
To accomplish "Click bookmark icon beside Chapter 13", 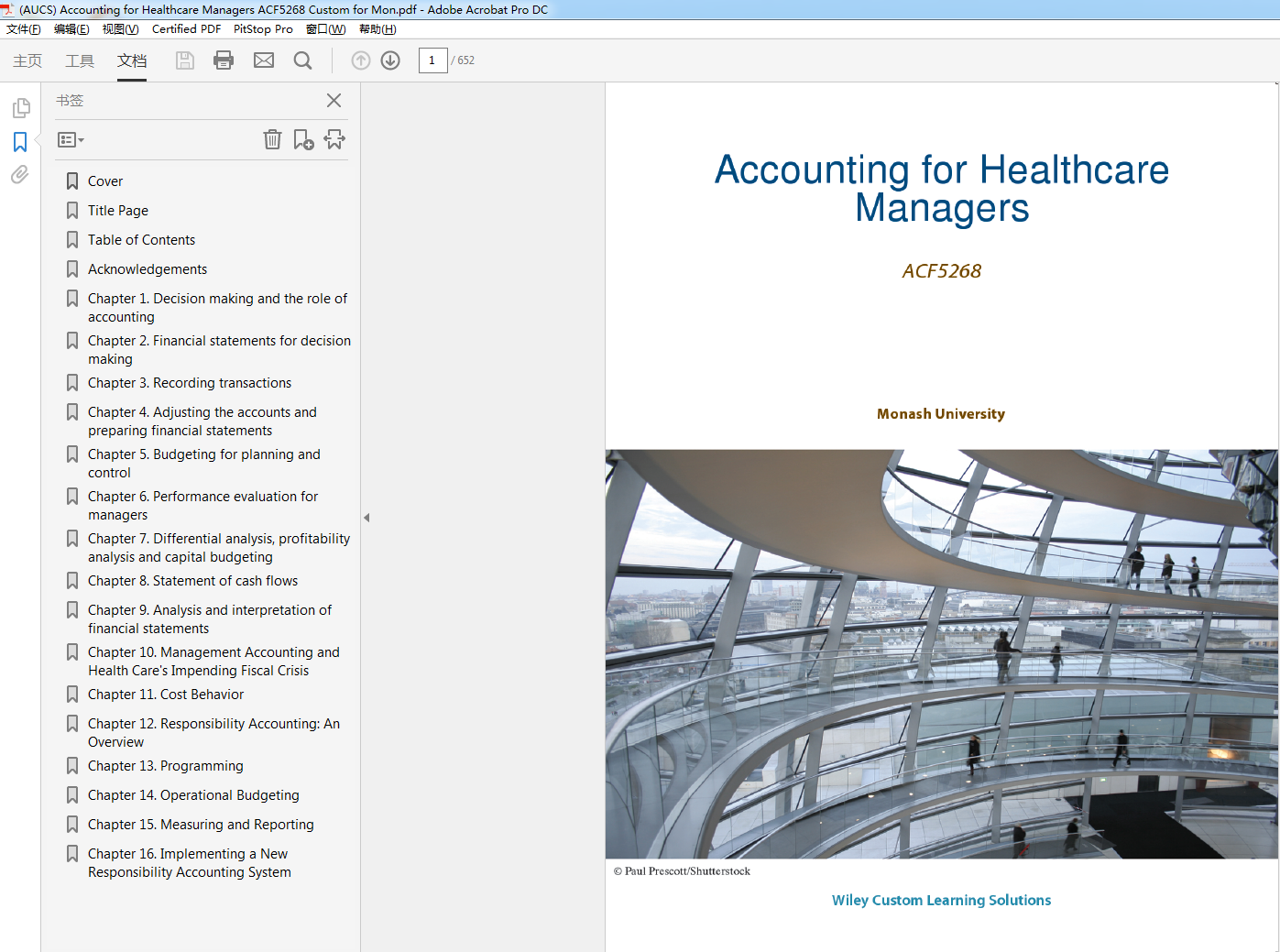I will tap(72, 766).
